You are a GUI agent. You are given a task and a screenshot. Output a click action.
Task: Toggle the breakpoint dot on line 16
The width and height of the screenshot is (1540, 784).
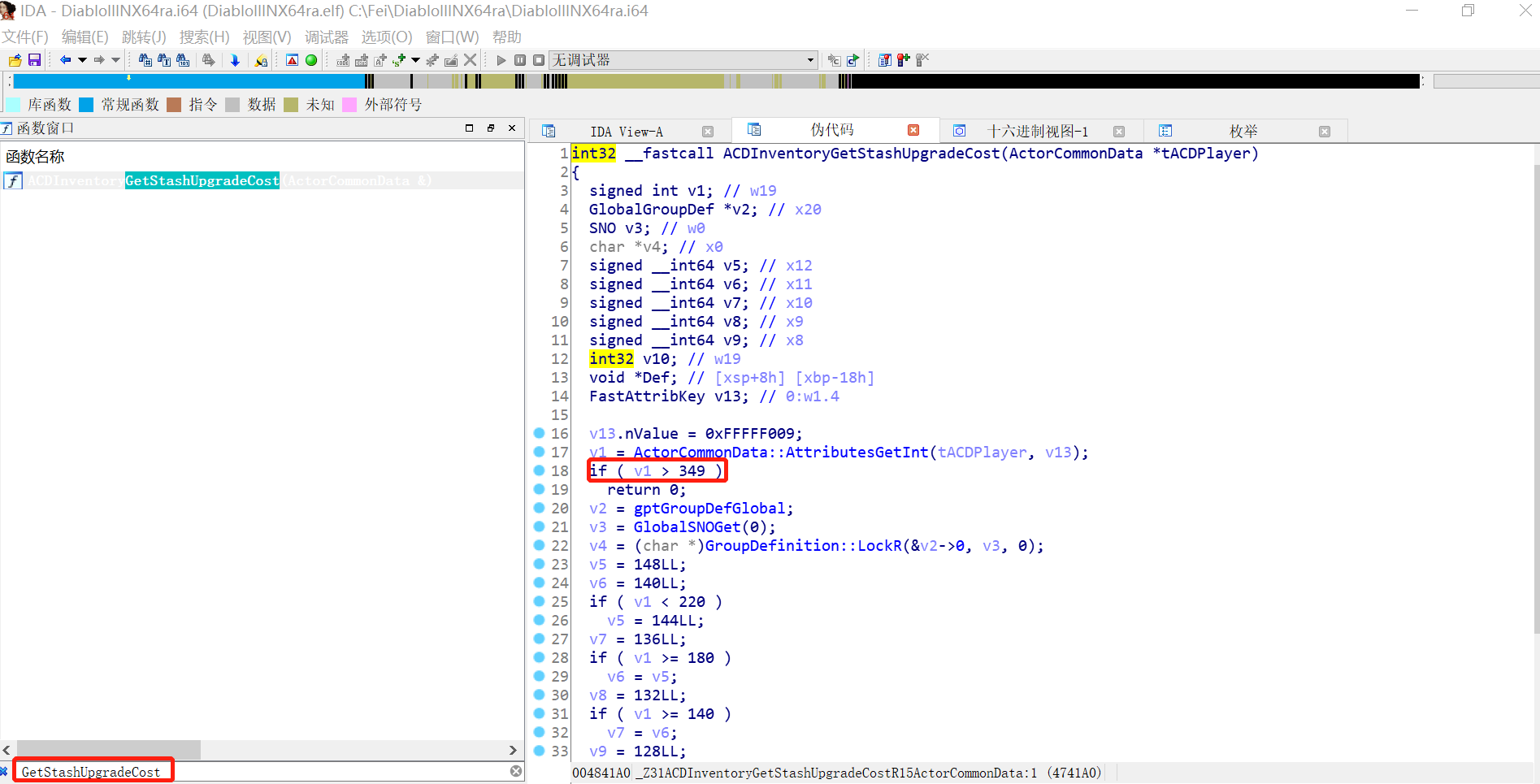(539, 433)
